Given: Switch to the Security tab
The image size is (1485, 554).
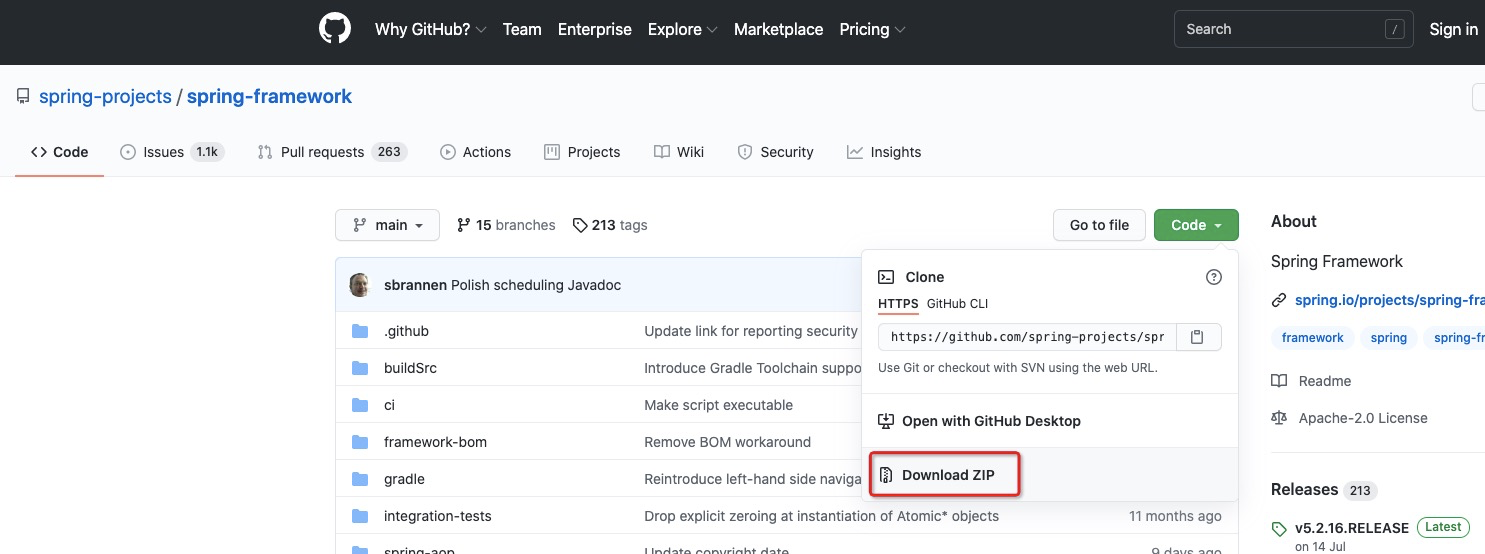Looking at the screenshot, I should (x=775, y=152).
